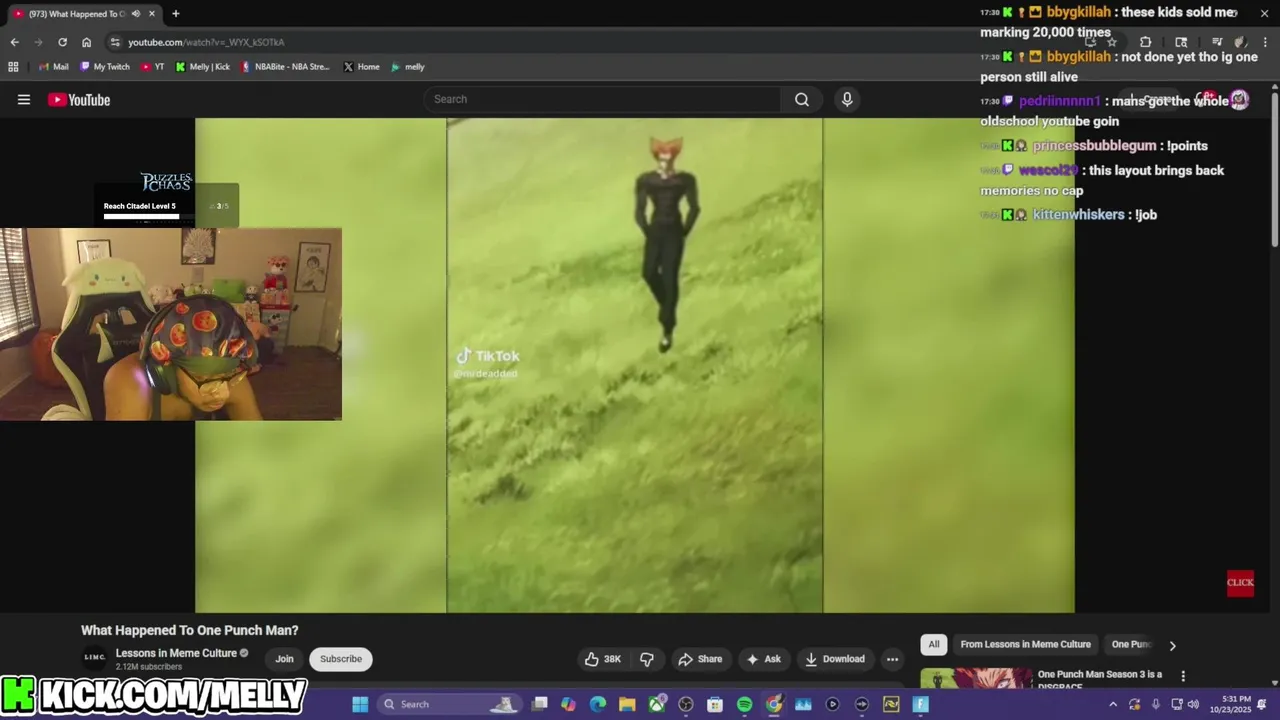Open more actions three-dot menu under video

coord(892,659)
